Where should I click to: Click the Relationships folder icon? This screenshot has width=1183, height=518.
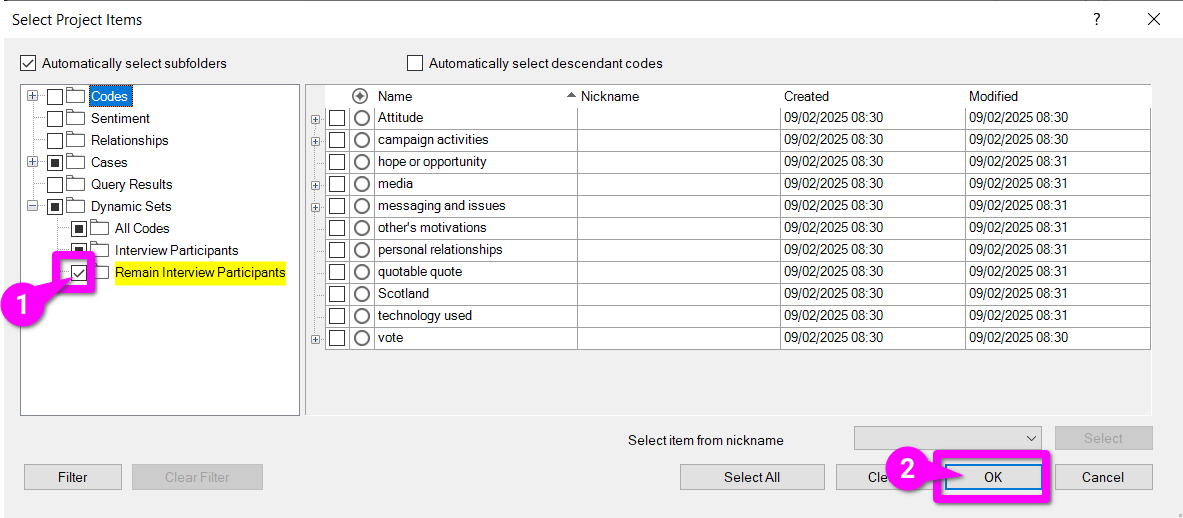point(76,140)
